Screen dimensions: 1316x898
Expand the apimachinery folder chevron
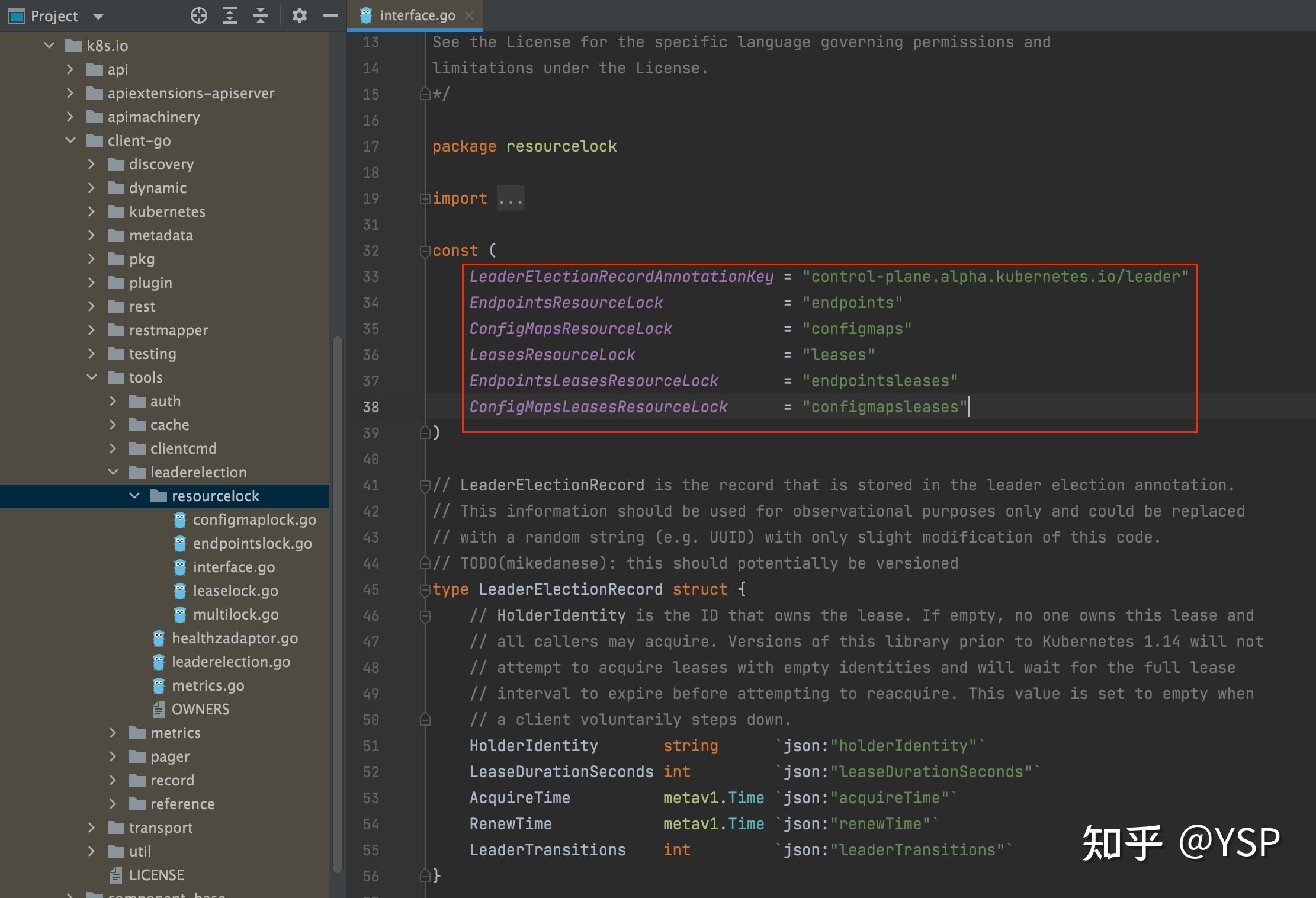tap(70, 117)
